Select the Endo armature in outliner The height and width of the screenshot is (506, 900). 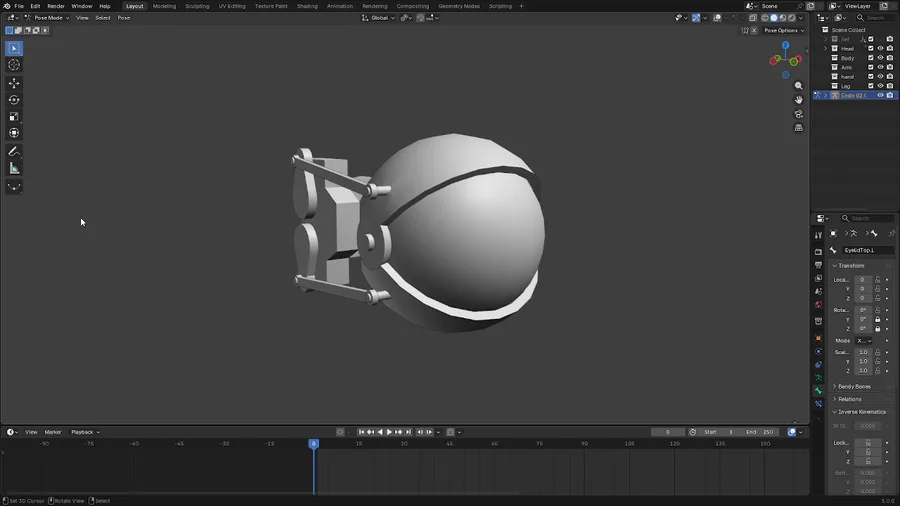click(x=853, y=95)
